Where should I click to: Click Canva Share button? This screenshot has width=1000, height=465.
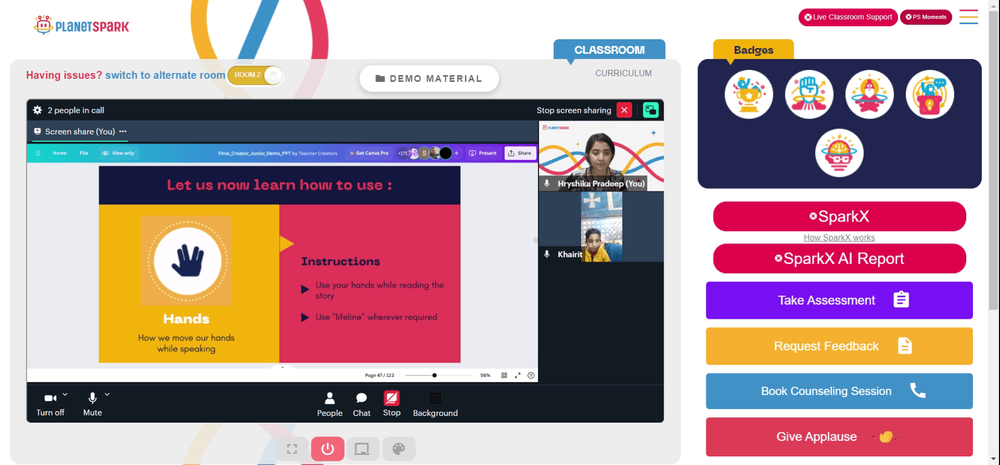point(520,153)
